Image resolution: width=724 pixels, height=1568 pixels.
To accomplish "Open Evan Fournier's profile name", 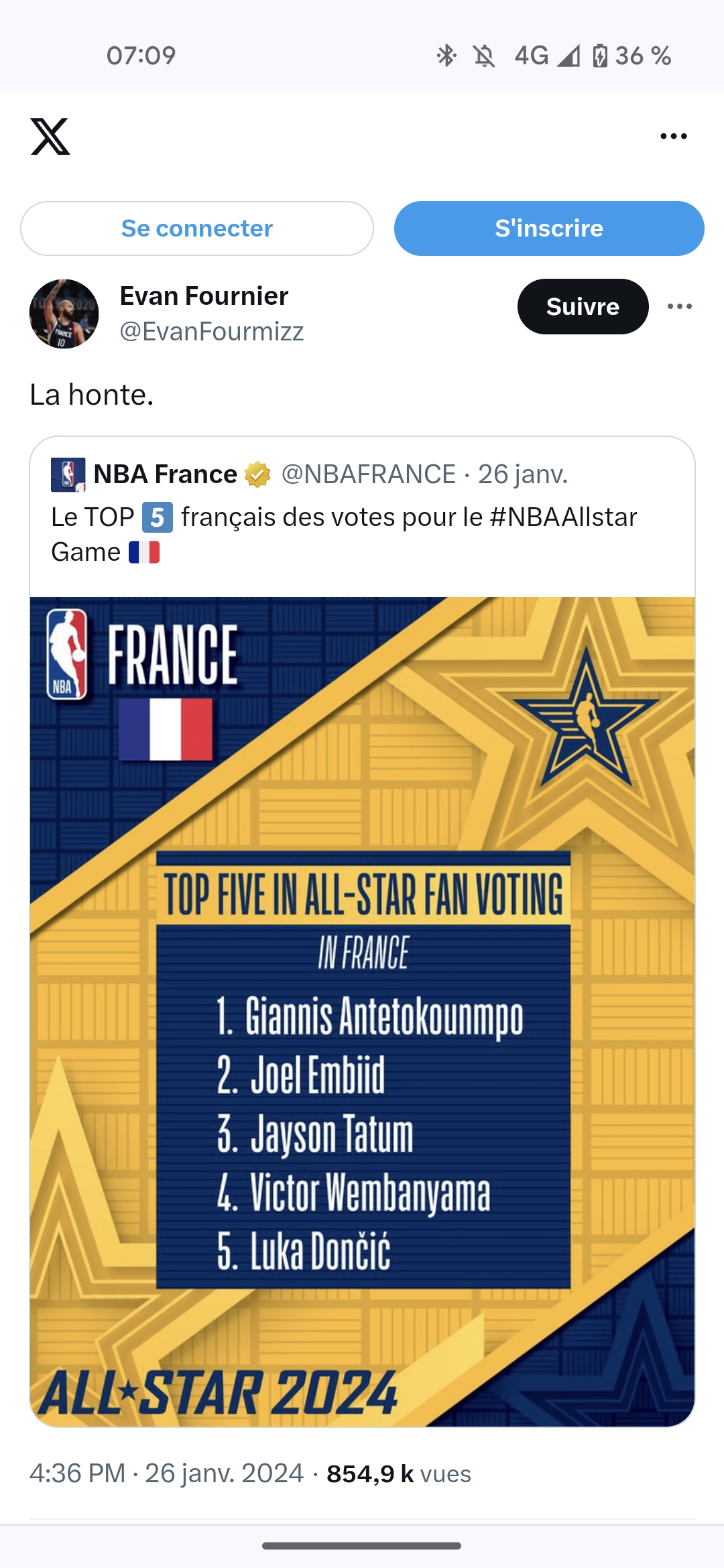I will [x=204, y=296].
